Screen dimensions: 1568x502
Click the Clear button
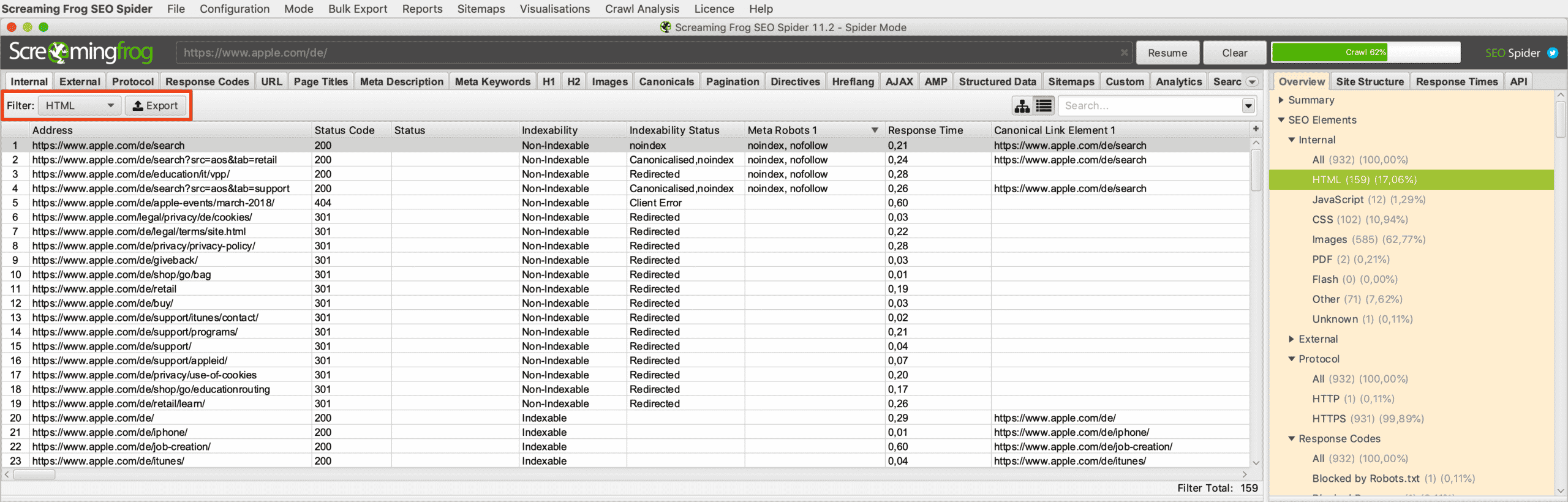pos(1234,53)
